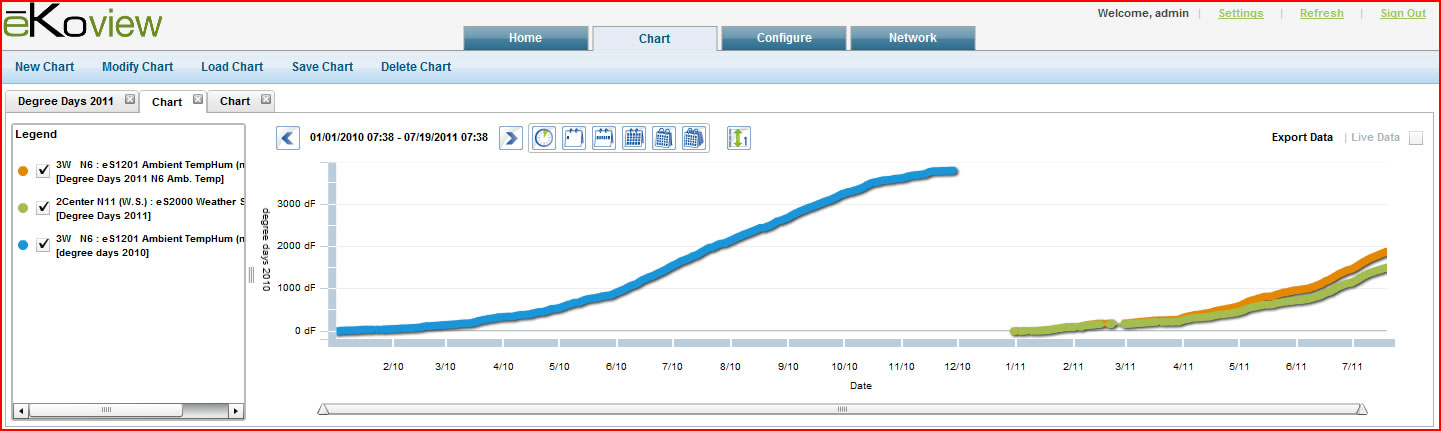The width and height of the screenshot is (1441, 431).
Task: Select the week calendar icon
Action: tap(604, 138)
